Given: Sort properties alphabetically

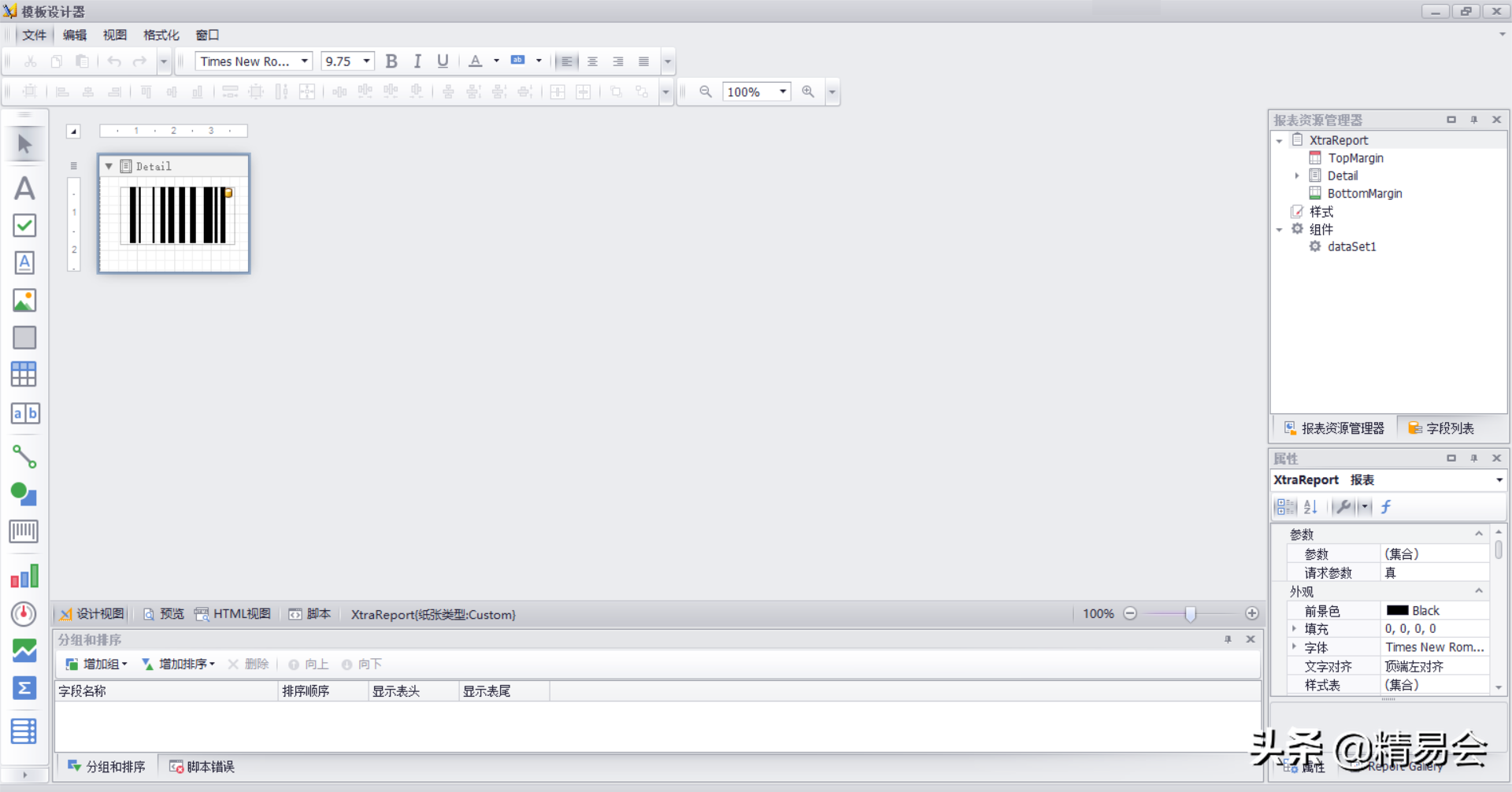Looking at the screenshot, I should click(x=1310, y=507).
